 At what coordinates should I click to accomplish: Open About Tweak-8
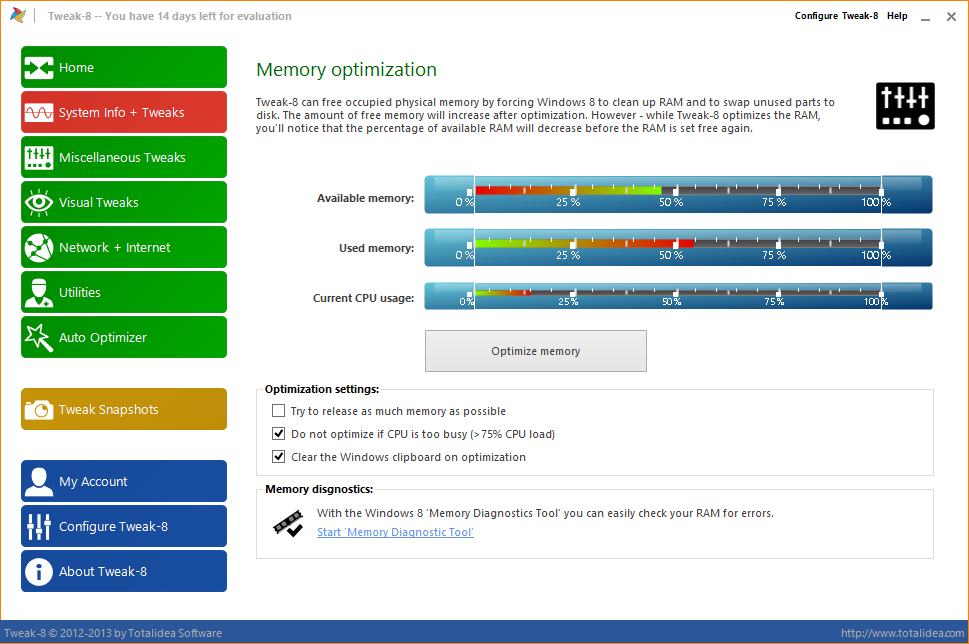[124, 572]
